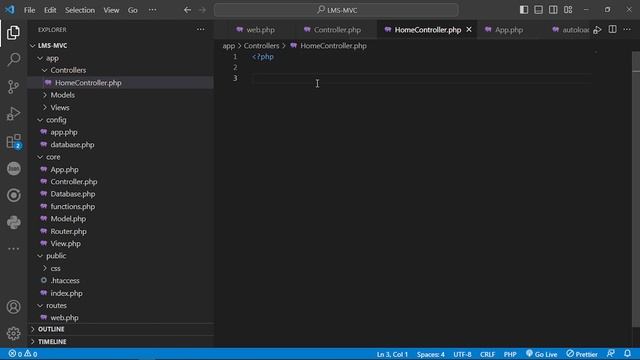
Task: Open the View menu
Action: pos(111,10)
